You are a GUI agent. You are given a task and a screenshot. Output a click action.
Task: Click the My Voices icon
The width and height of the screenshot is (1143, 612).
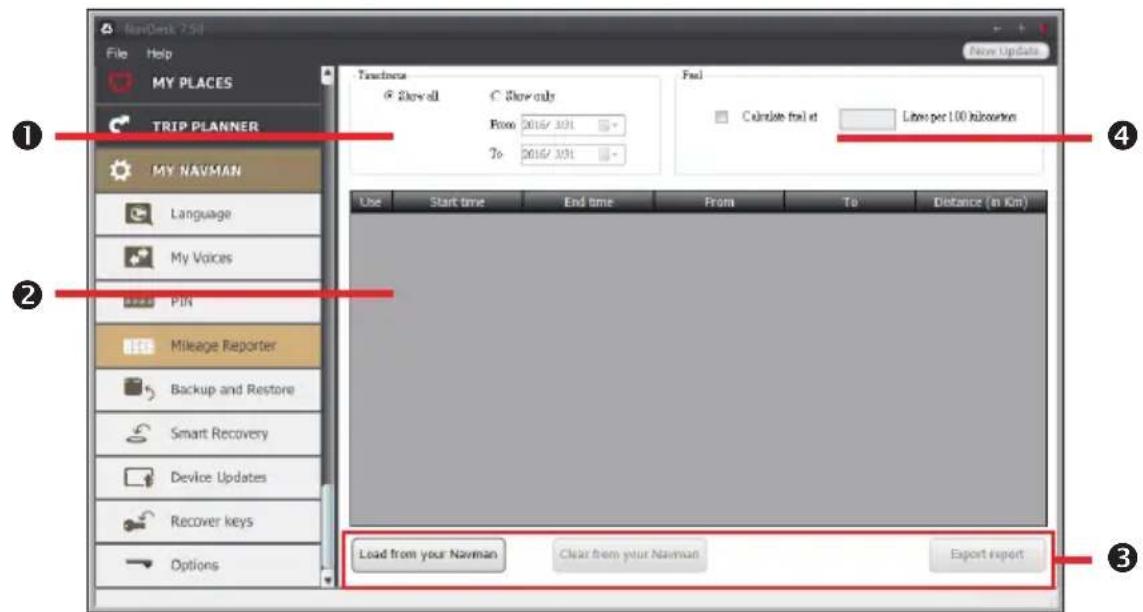[x=139, y=258]
